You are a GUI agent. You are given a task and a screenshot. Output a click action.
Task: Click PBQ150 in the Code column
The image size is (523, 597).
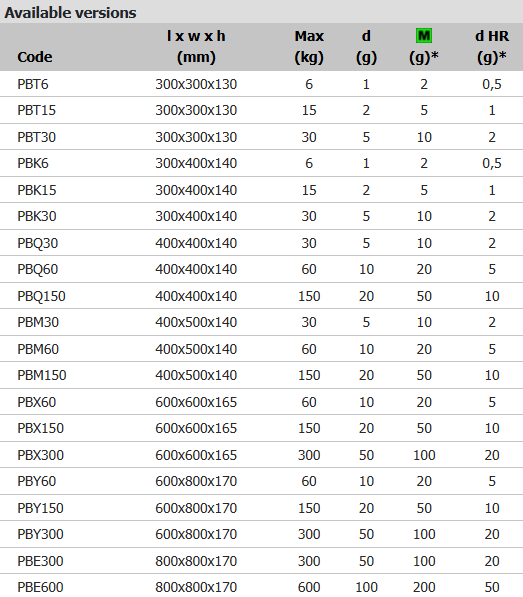(41, 296)
